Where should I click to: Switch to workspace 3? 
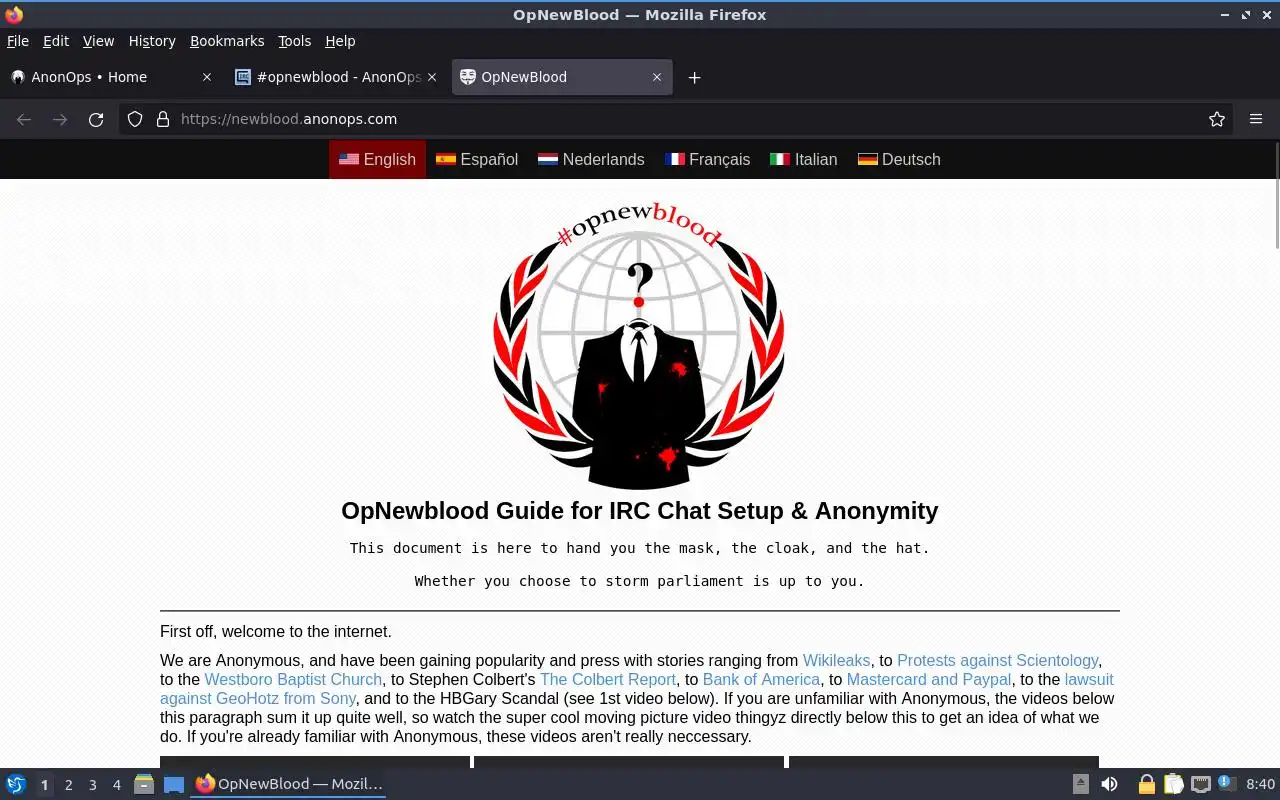(x=92, y=785)
